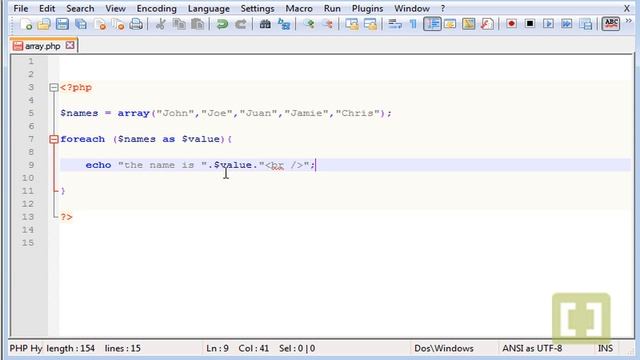
Task: Click line number 5 in the margin
Action: pos(31,113)
